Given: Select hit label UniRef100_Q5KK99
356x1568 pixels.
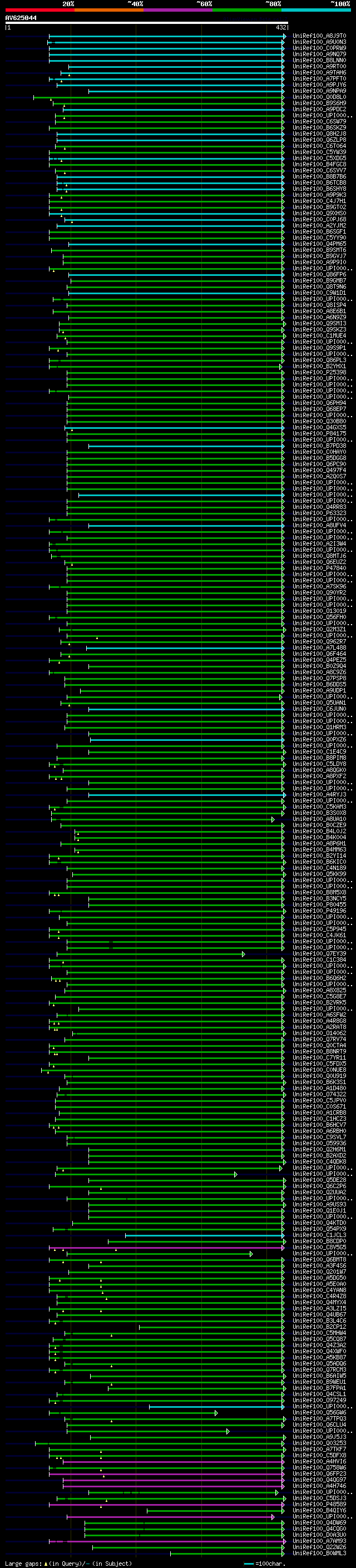Looking at the screenshot, I should point(319,874).
